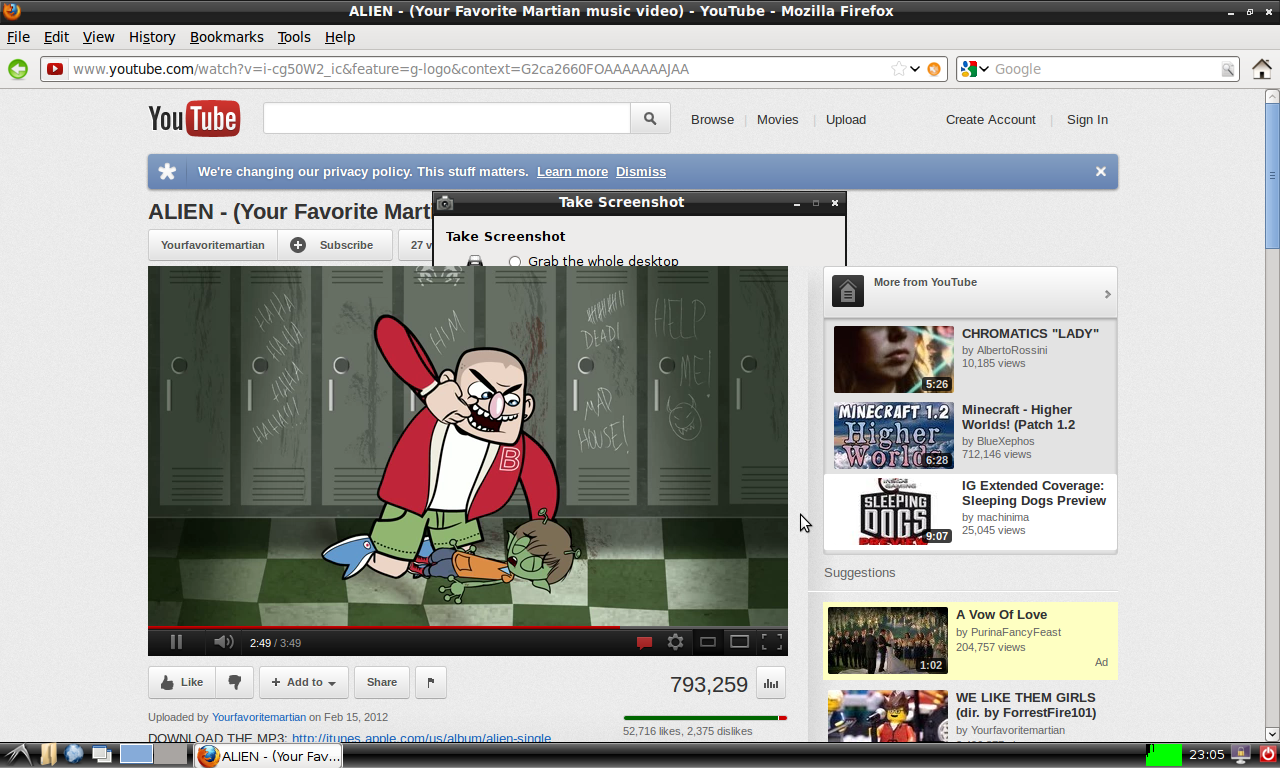
Task: Open the History menu
Action: pyautogui.click(x=152, y=37)
